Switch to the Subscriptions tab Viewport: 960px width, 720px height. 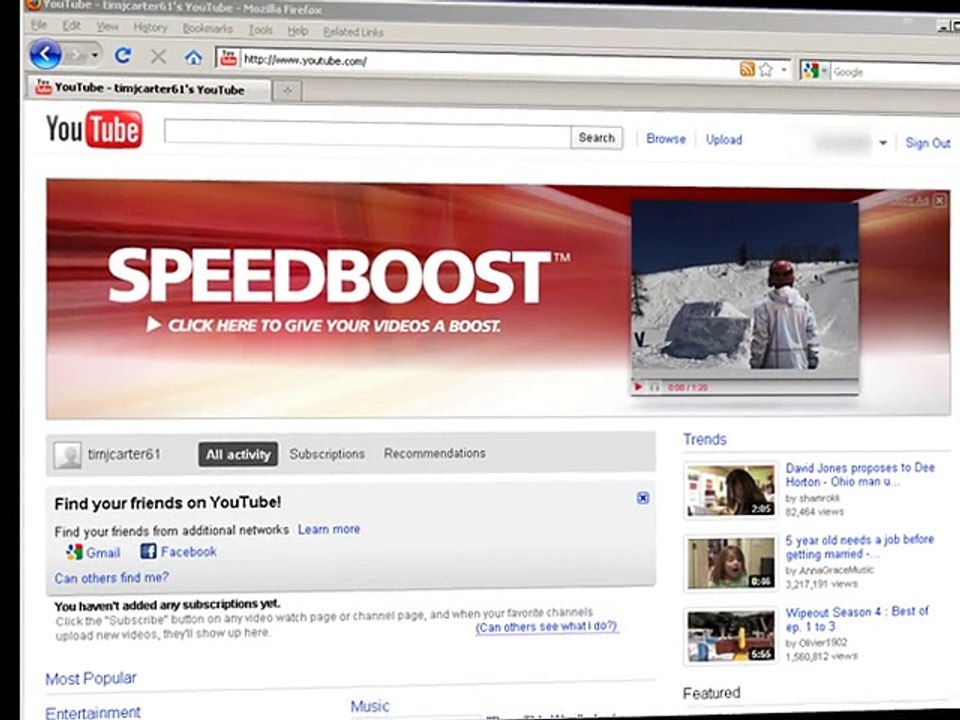click(327, 454)
